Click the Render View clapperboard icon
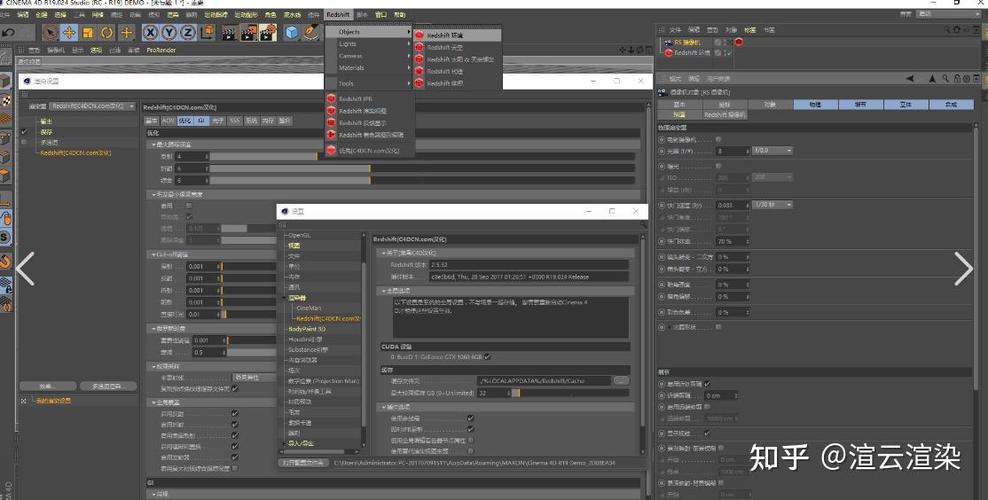The height and width of the screenshot is (500, 988). [x=229, y=33]
